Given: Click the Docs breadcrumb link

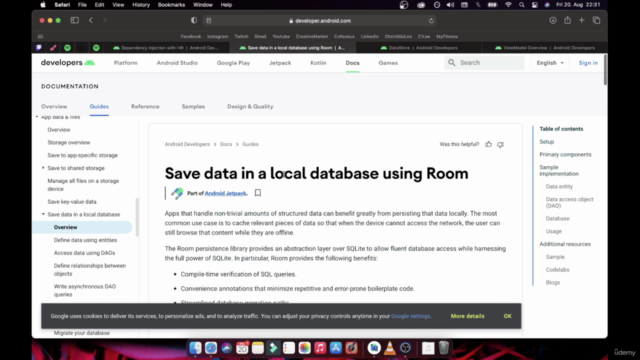Looking at the screenshot, I should (x=226, y=144).
